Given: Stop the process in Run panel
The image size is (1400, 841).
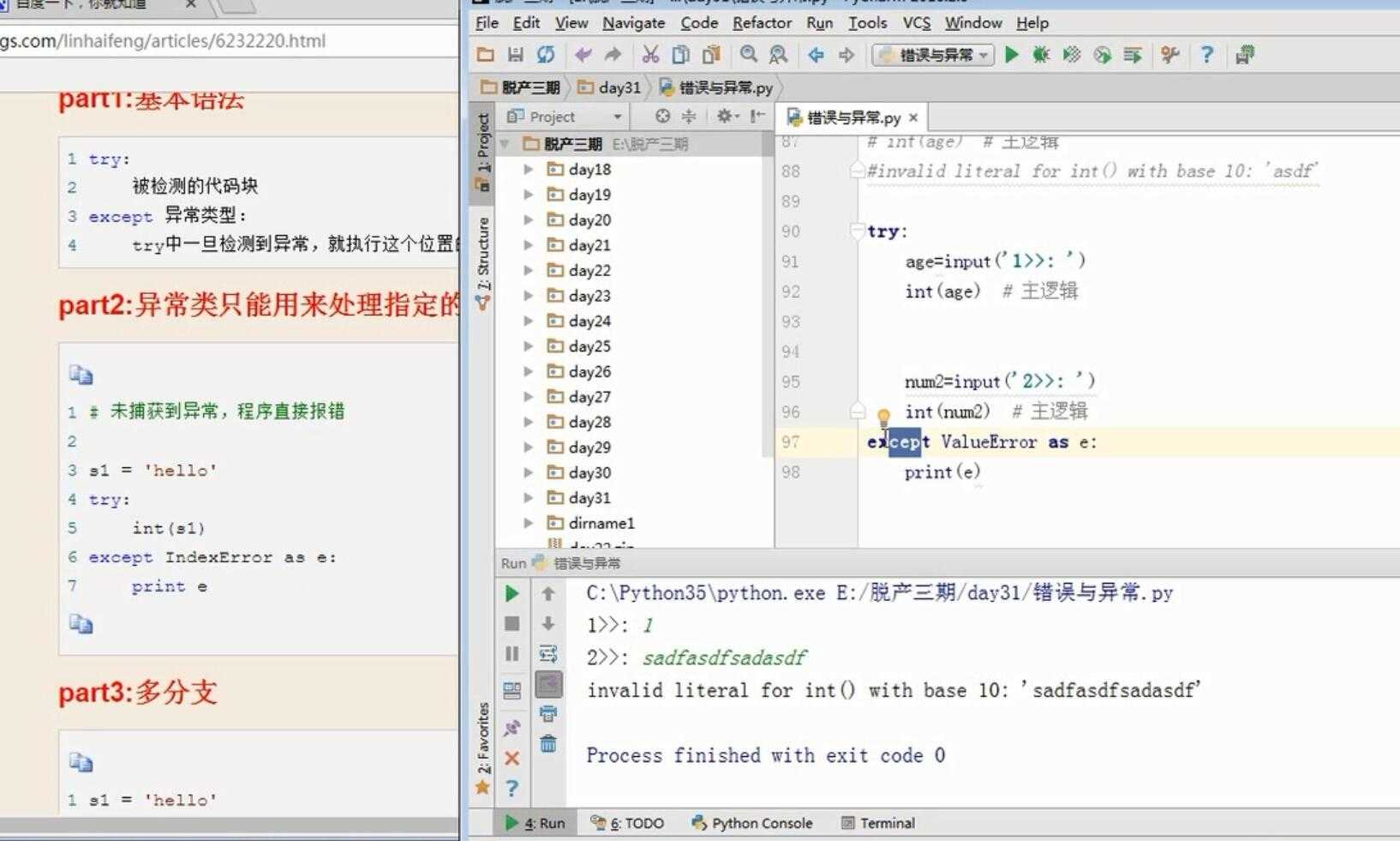Looking at the screenshot, I should (512, 623).
